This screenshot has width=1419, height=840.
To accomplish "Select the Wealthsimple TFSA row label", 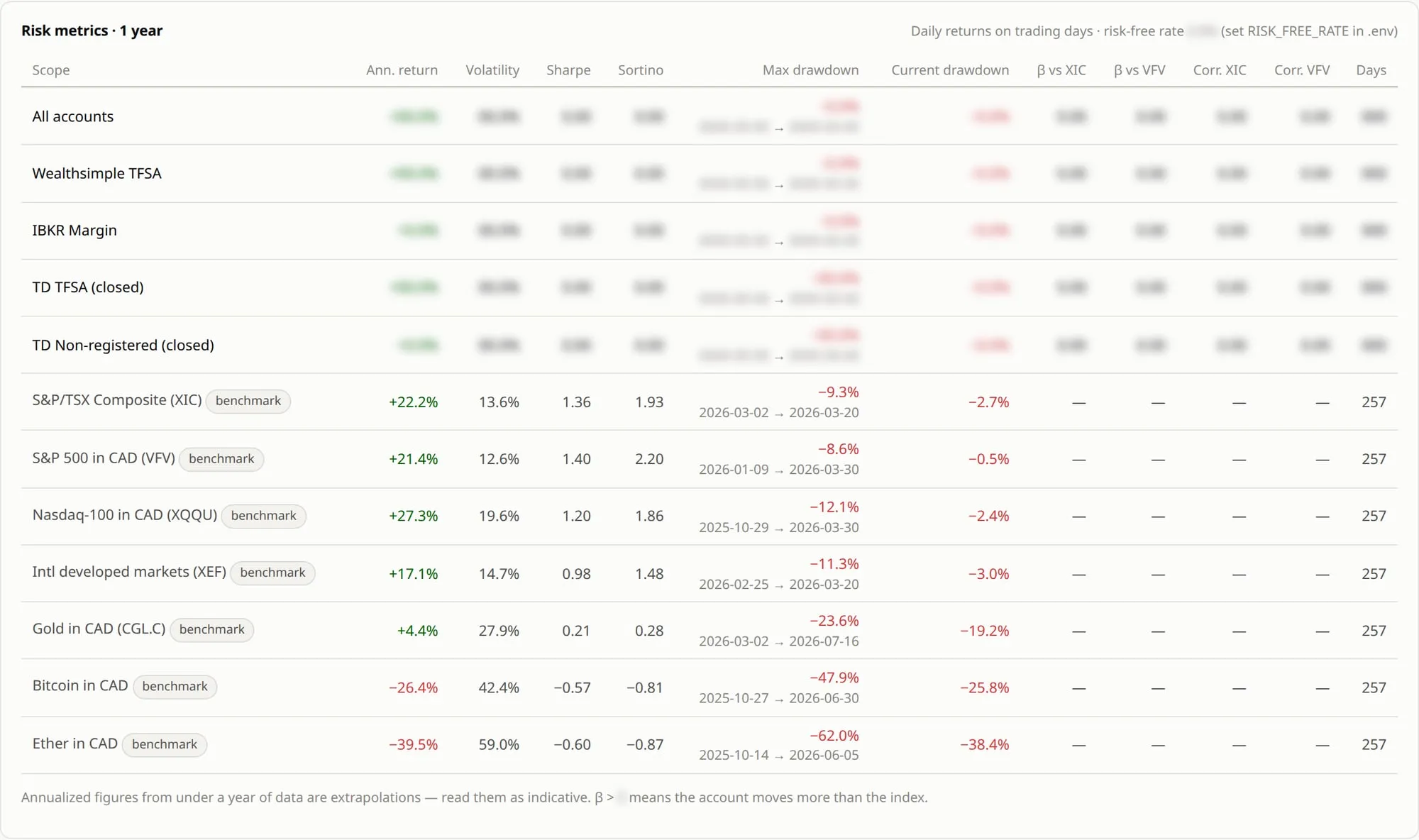I will point(97,173).
